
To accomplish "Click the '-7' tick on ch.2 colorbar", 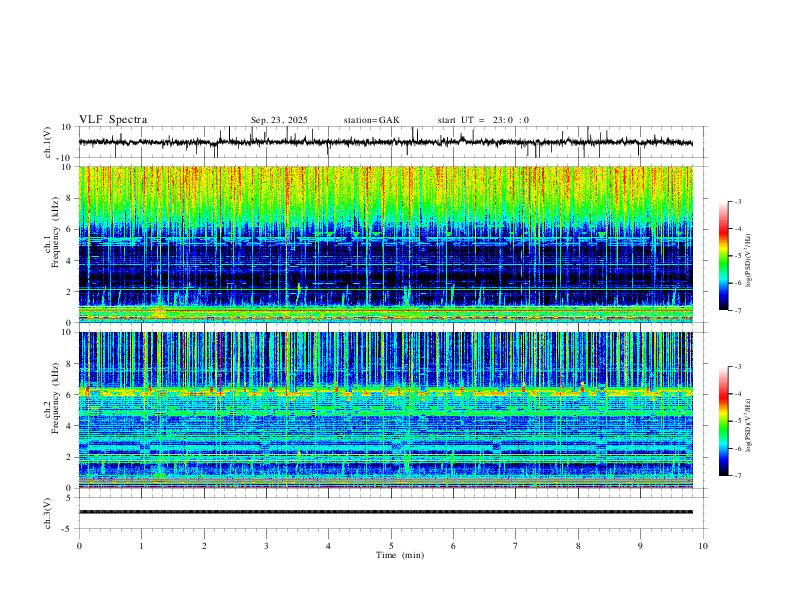I will 737,475.
